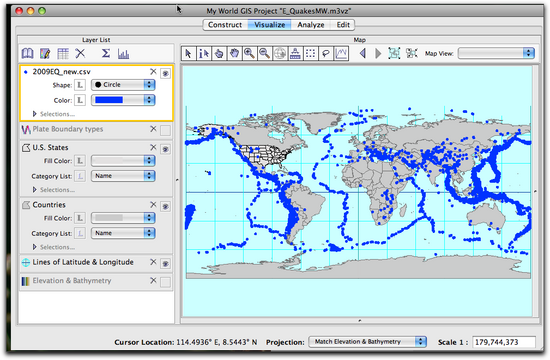Screen dimensions: 550x360
Task: Open the Map View dropdown
Action: point(496,53)
